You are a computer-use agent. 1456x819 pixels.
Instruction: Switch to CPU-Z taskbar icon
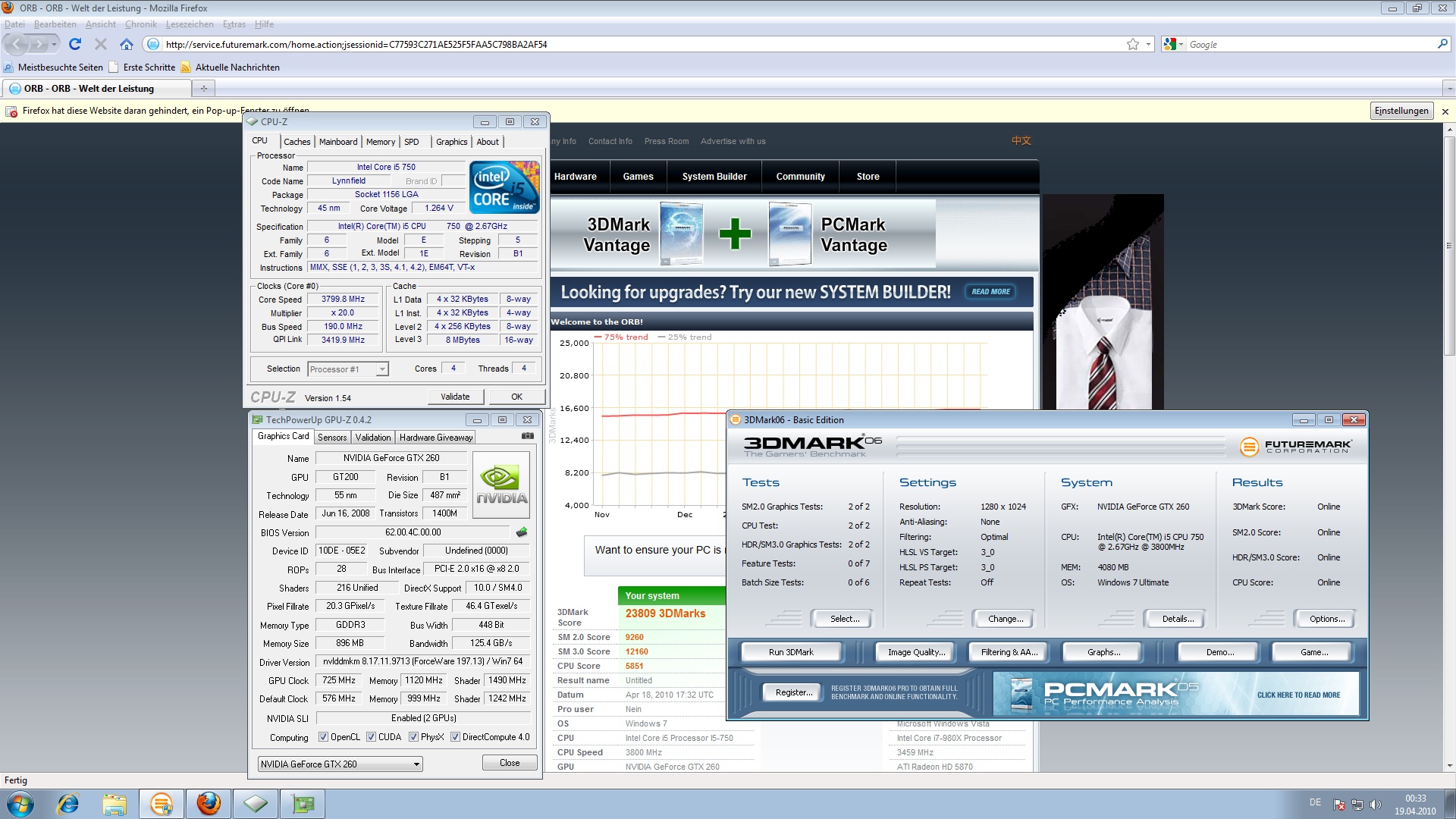256,804
